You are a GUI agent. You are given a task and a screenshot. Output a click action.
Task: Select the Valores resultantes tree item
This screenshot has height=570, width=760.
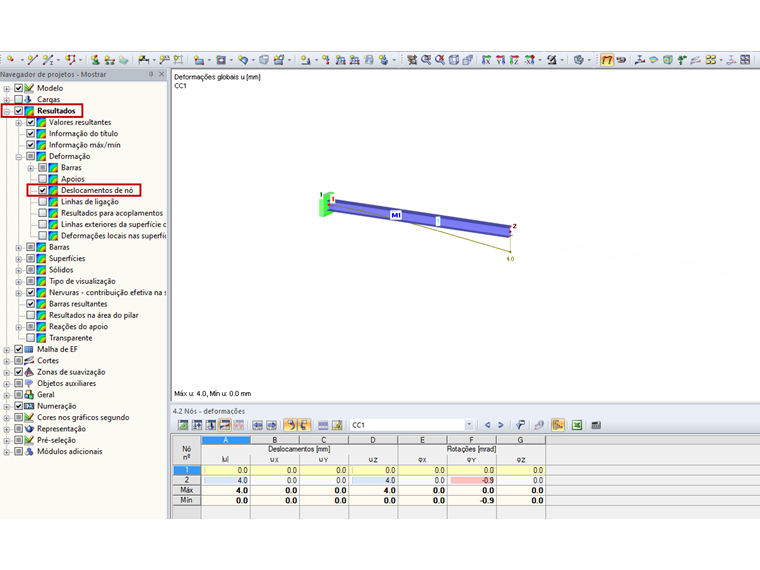[x=80, y=122]
